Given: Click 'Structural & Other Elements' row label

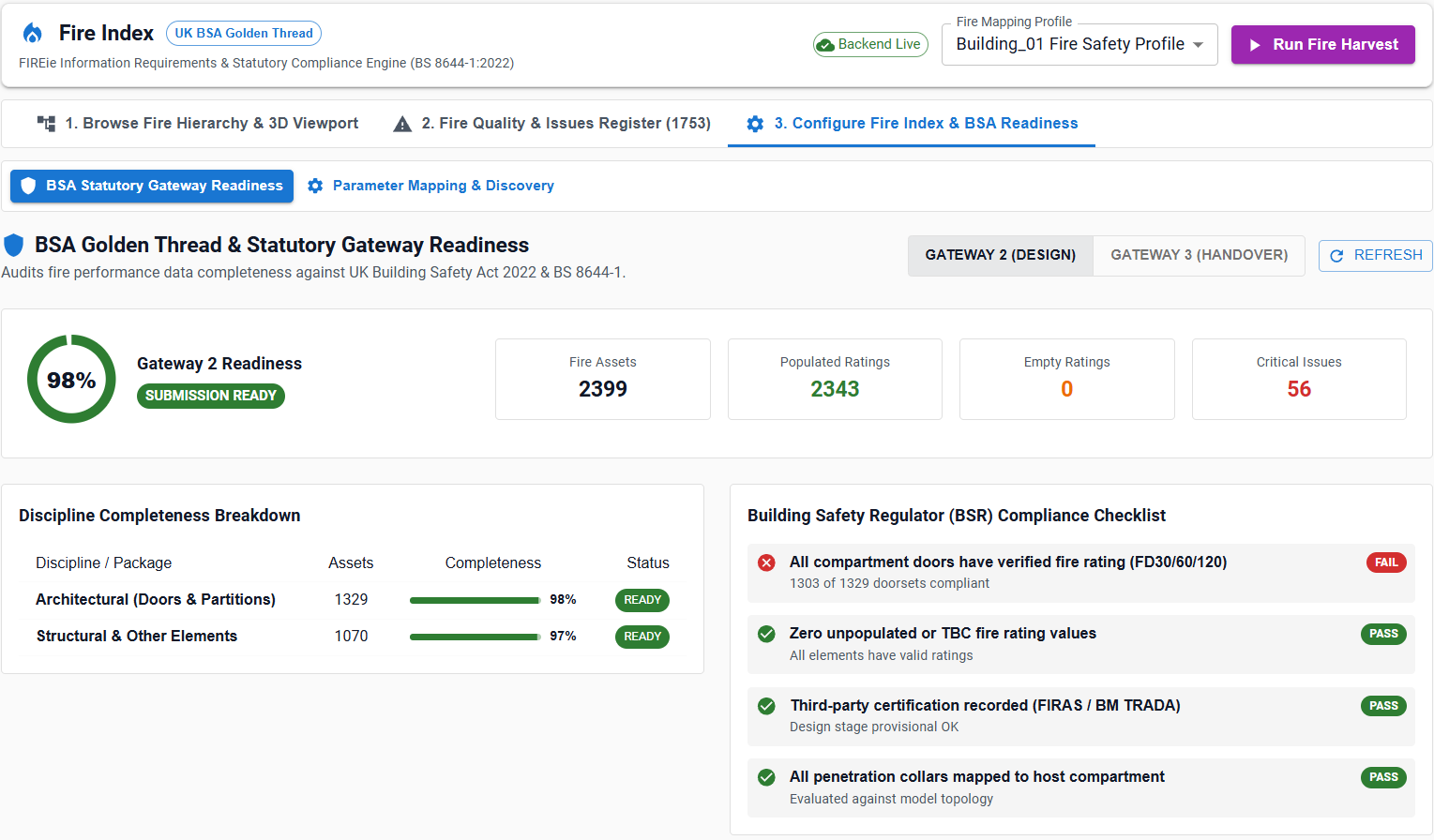Looking at the screenshot, I should click(x=137, y=637).
